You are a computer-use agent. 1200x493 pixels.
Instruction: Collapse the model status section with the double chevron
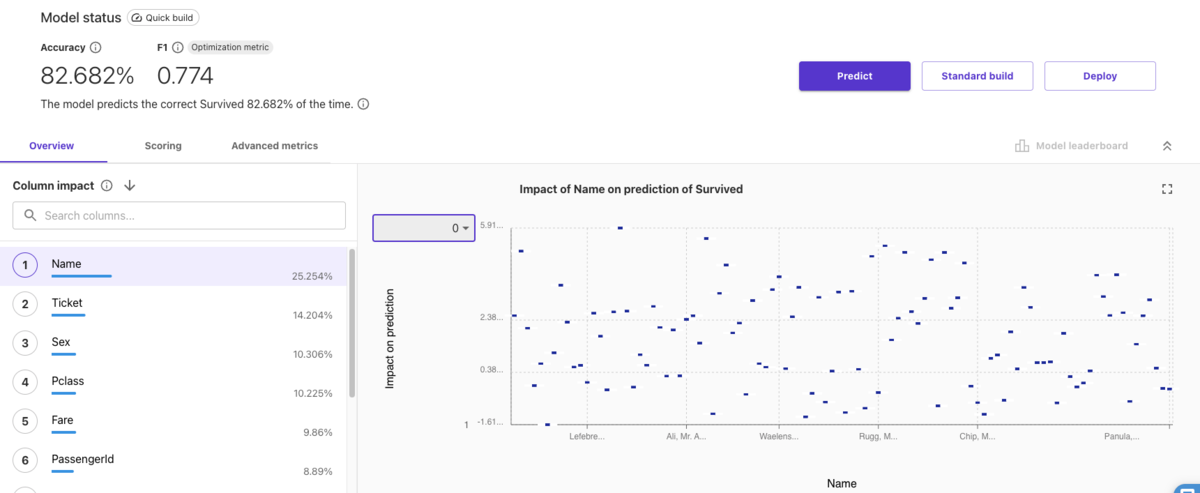[x=1167, y=146]
